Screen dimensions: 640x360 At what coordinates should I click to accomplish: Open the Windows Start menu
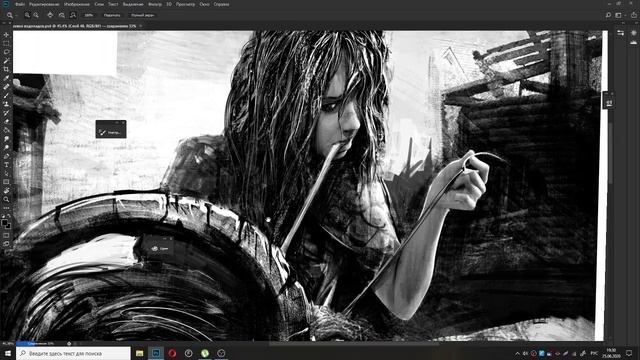click(x=8, y=353)
